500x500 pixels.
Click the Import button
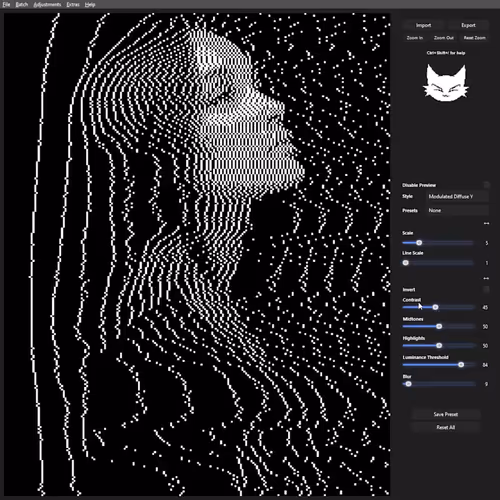click(x=423, y=25)
